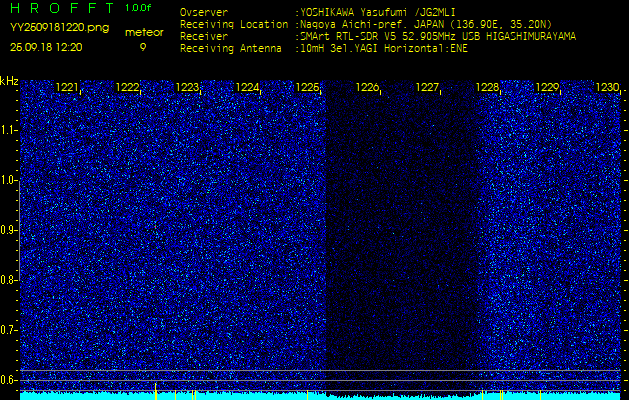Click the 1228 time label
The height and width of the screenshot is (400, 629).
(x=487, y=87)
